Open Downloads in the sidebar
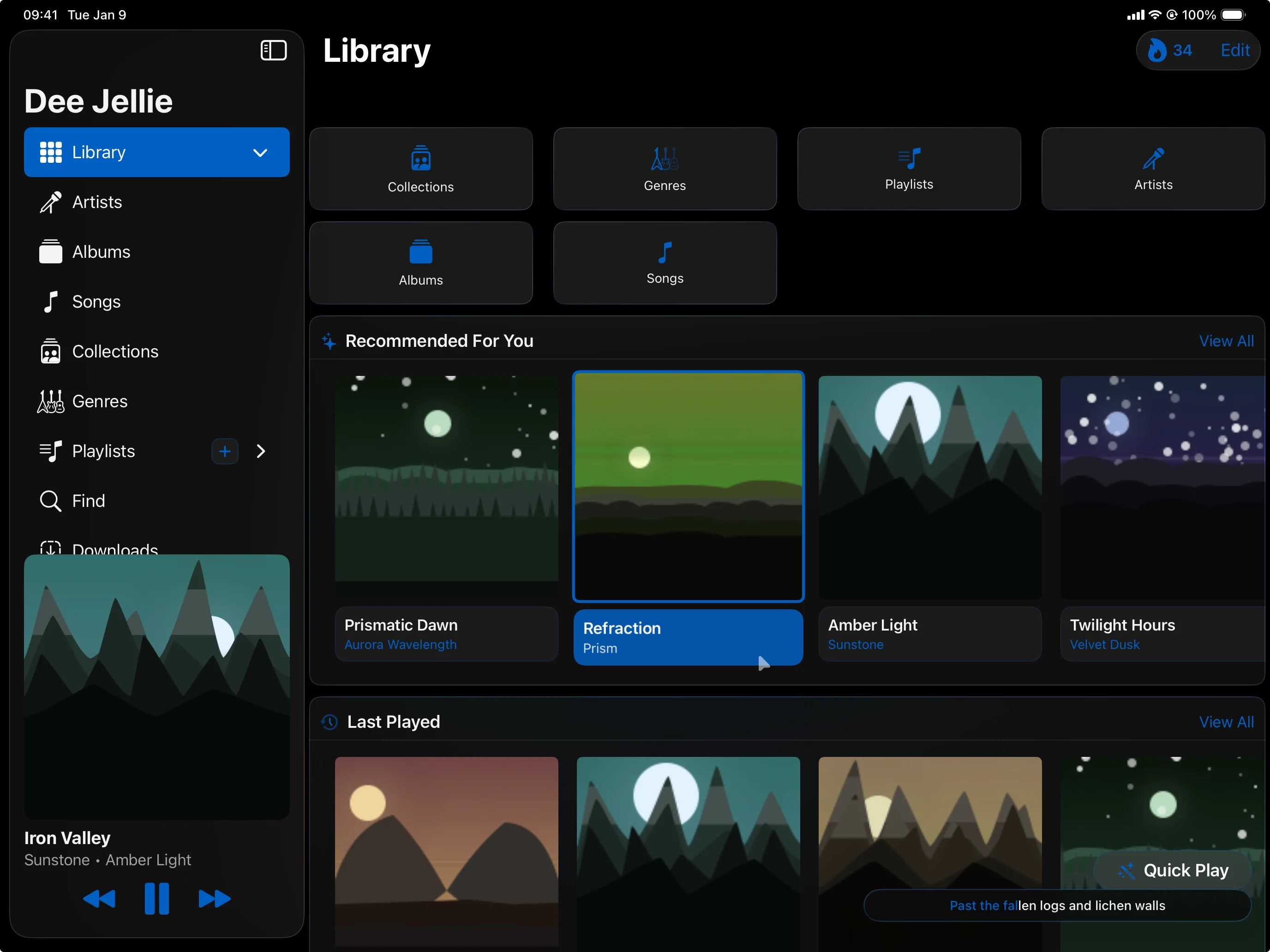The height and width of the screenshot is (952, 1270). (x=115, y=548)
